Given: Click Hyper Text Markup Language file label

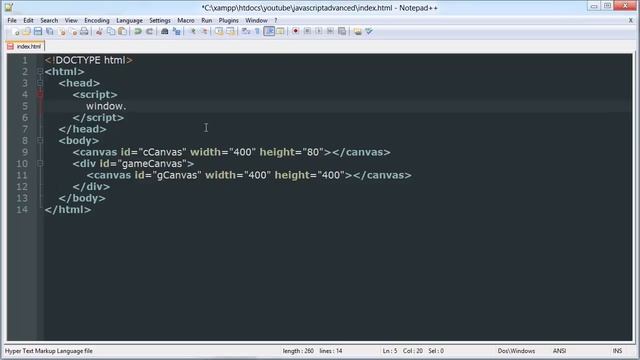Looking at the screenshot, I should pos(49,351).
